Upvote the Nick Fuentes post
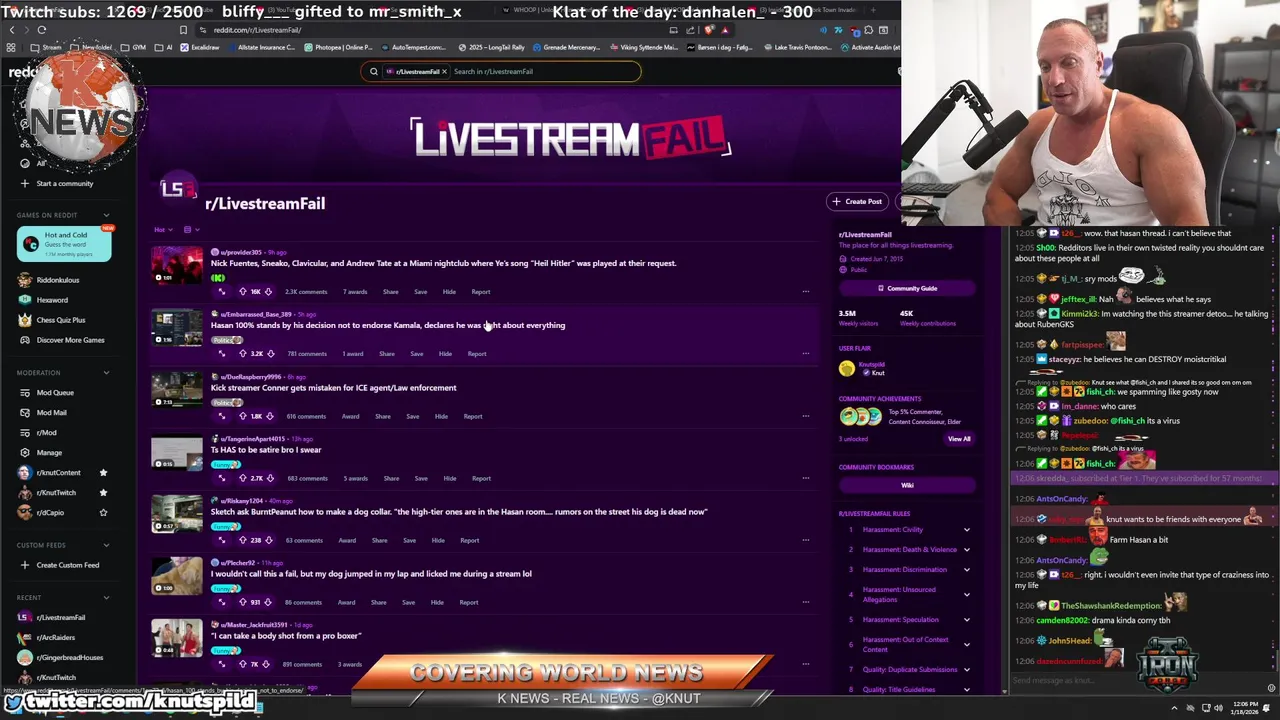The image size is (1280, 720). 242,292
